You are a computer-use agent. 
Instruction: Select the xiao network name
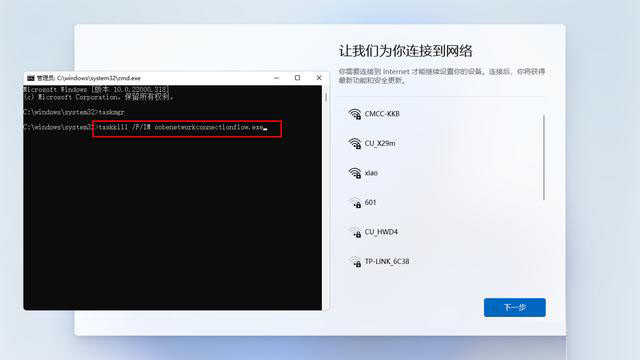tap(371, 173)
